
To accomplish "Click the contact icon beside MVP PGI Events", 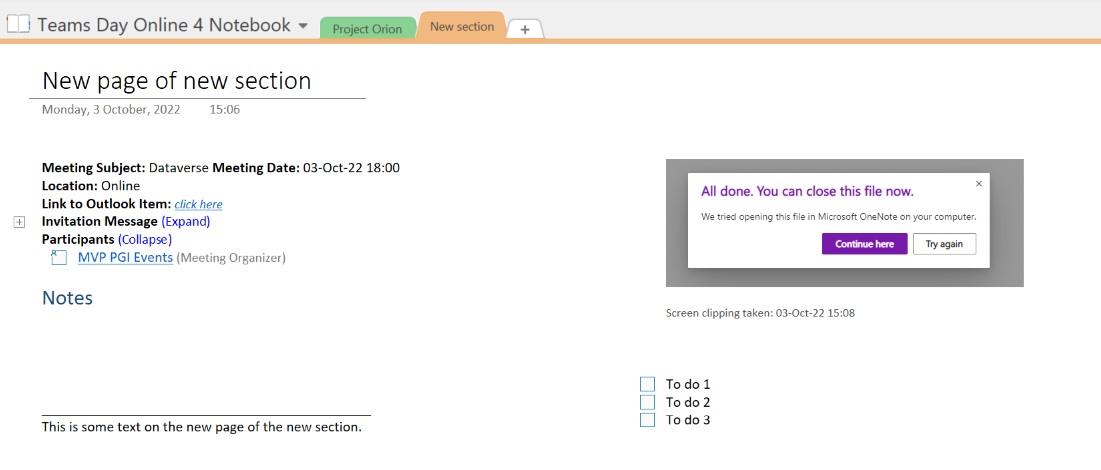I will pos(59,258).
